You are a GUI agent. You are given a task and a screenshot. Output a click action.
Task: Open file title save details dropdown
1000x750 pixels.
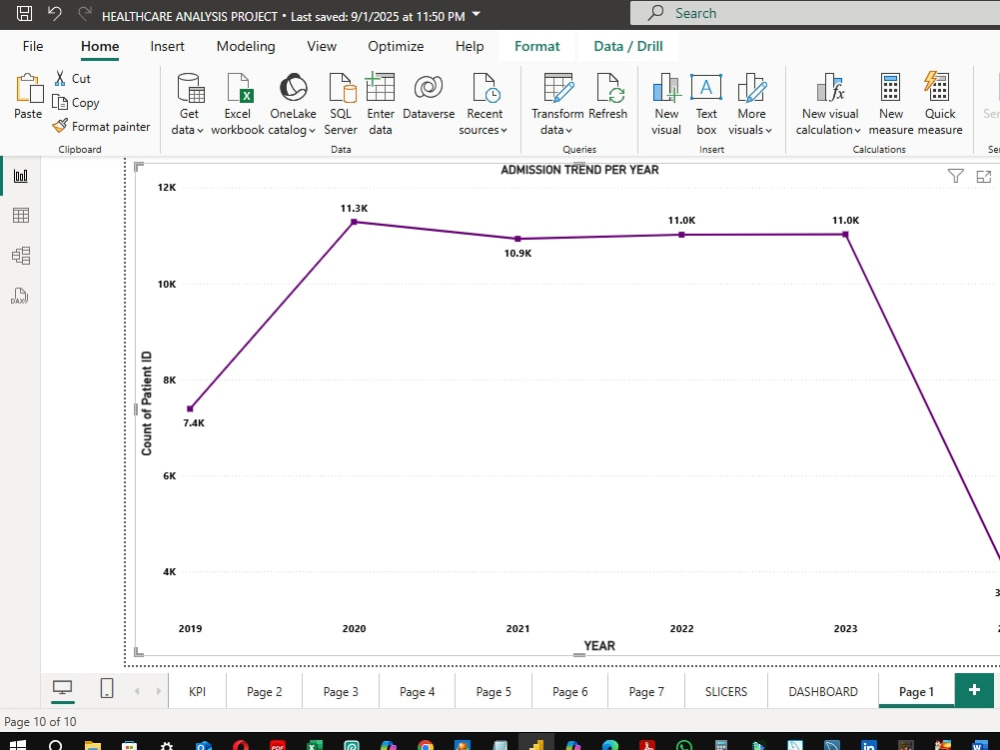pos(476,15)
